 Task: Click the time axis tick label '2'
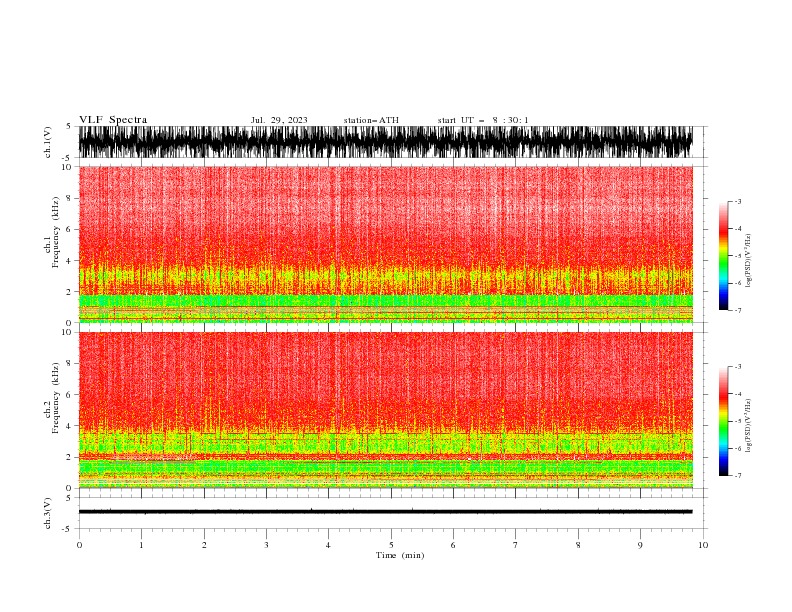[x=204, y=545]
